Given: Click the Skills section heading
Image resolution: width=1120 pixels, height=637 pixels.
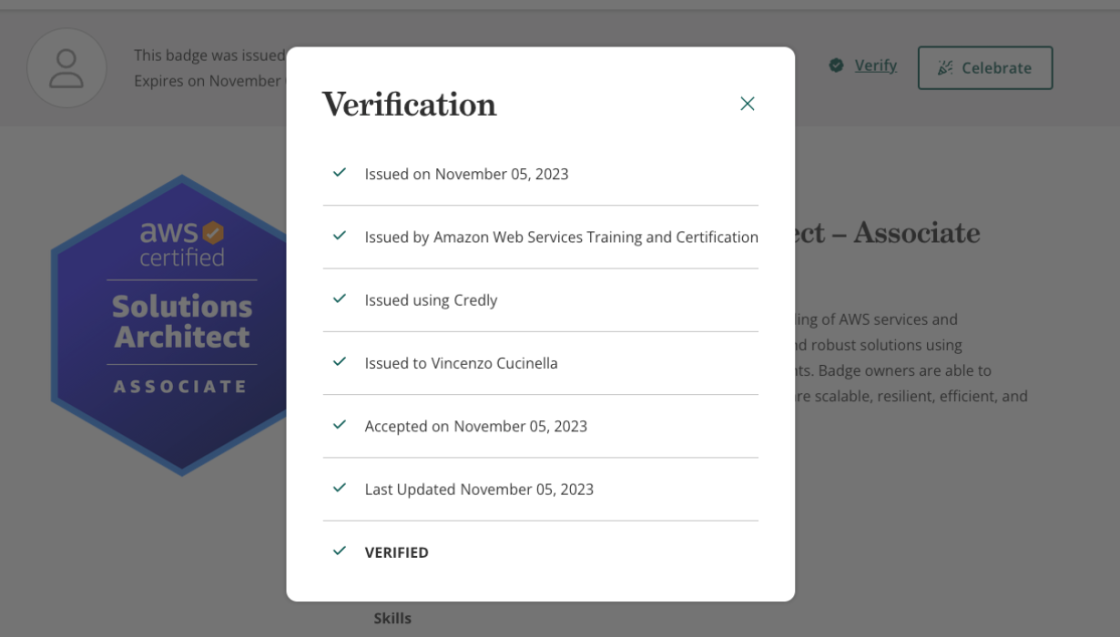Looking at the screenshot, I should [392, 618].
